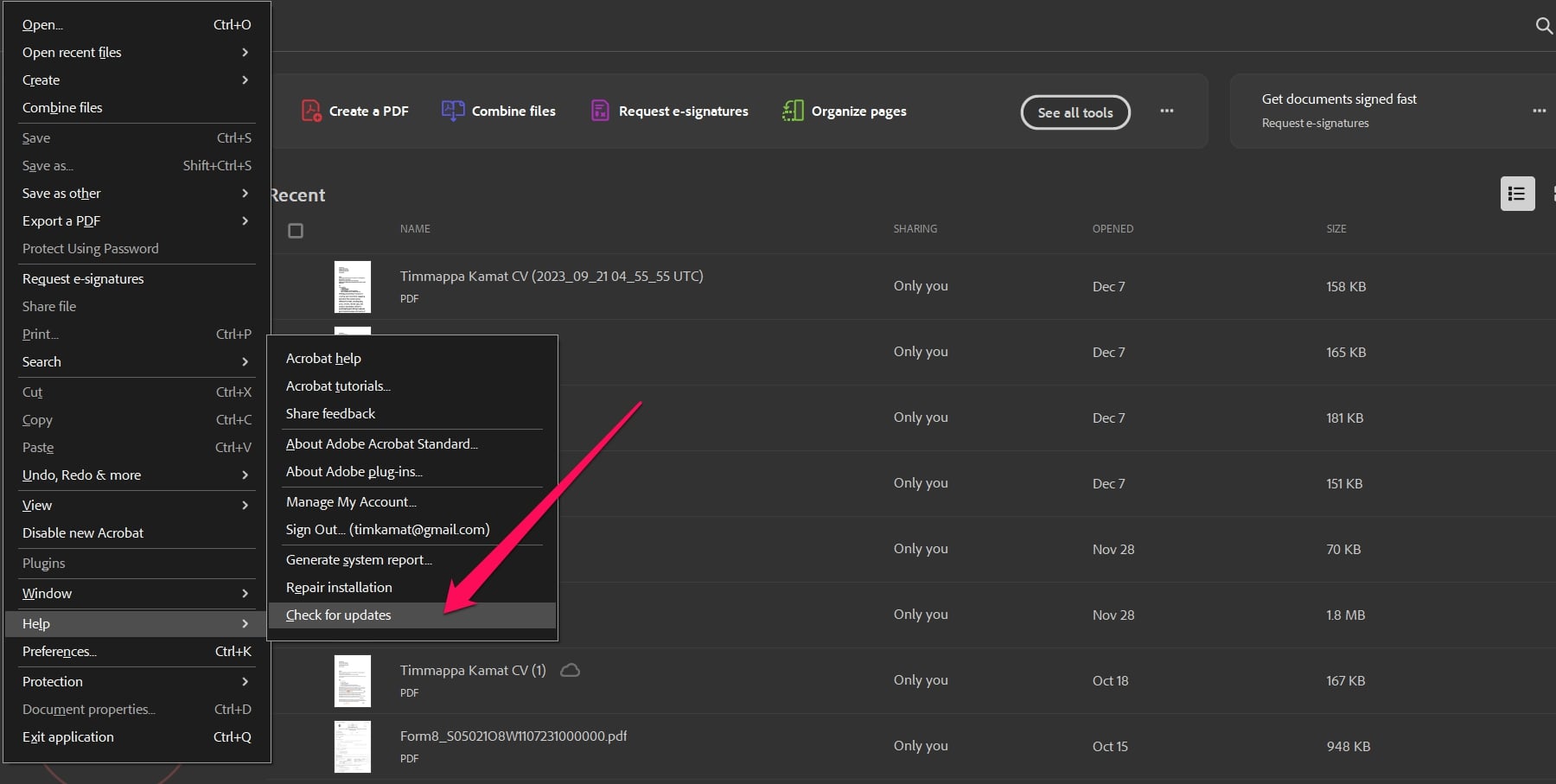The height and width of the screenshot is (784, 1556).
Task: Open Acrobat help
Action: click(412, 358)
